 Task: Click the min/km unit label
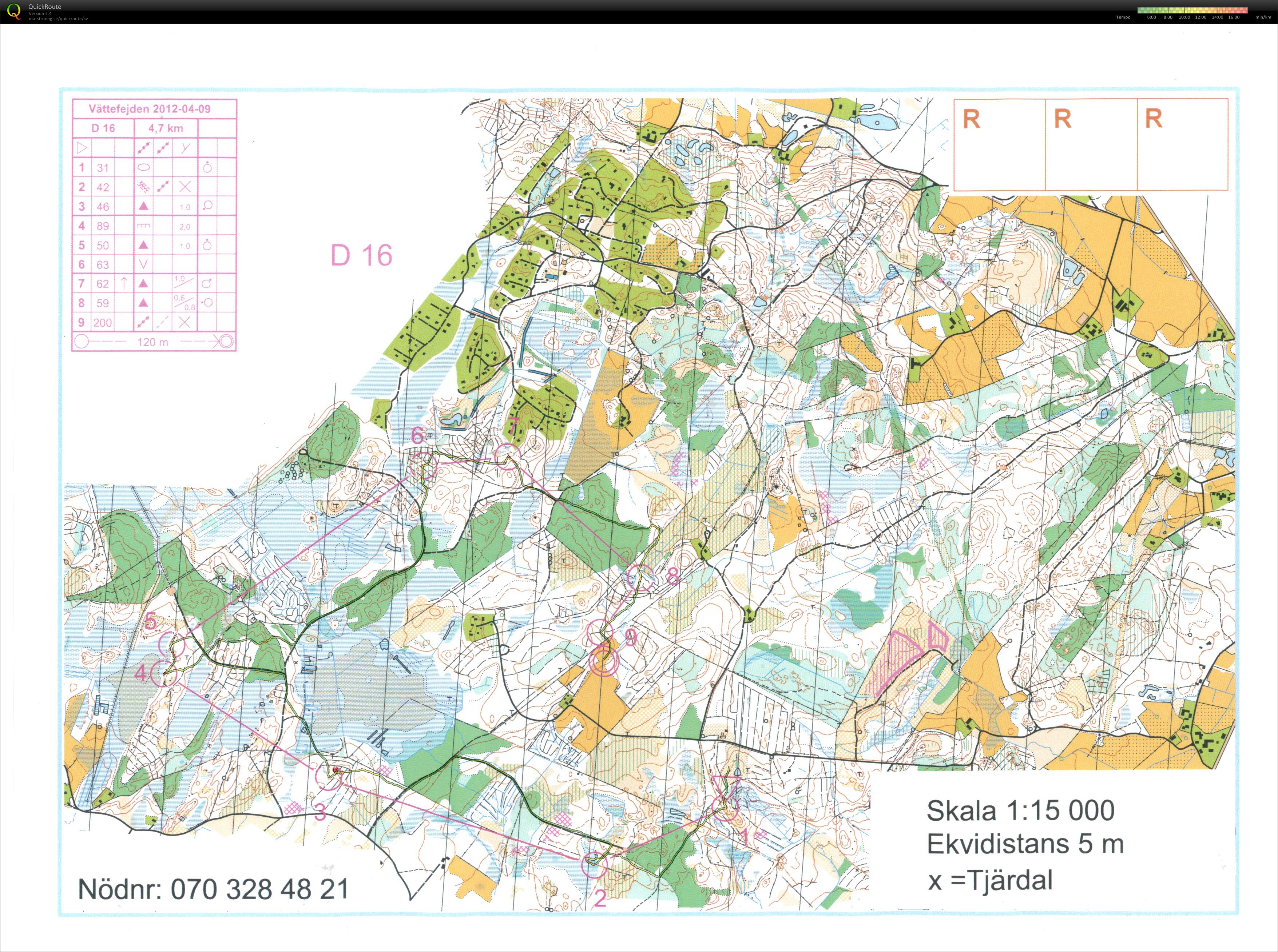click(x=1263, y=17)
